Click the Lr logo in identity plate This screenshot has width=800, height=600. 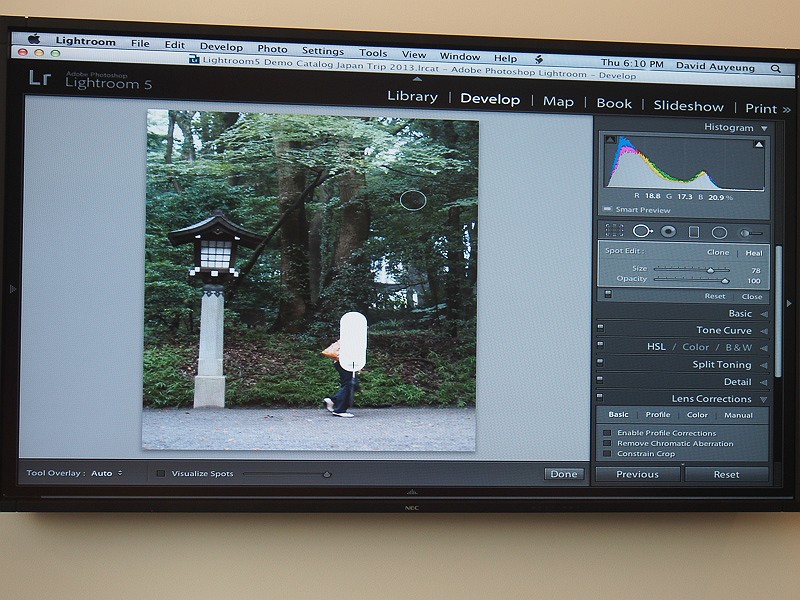coord(40,78)
